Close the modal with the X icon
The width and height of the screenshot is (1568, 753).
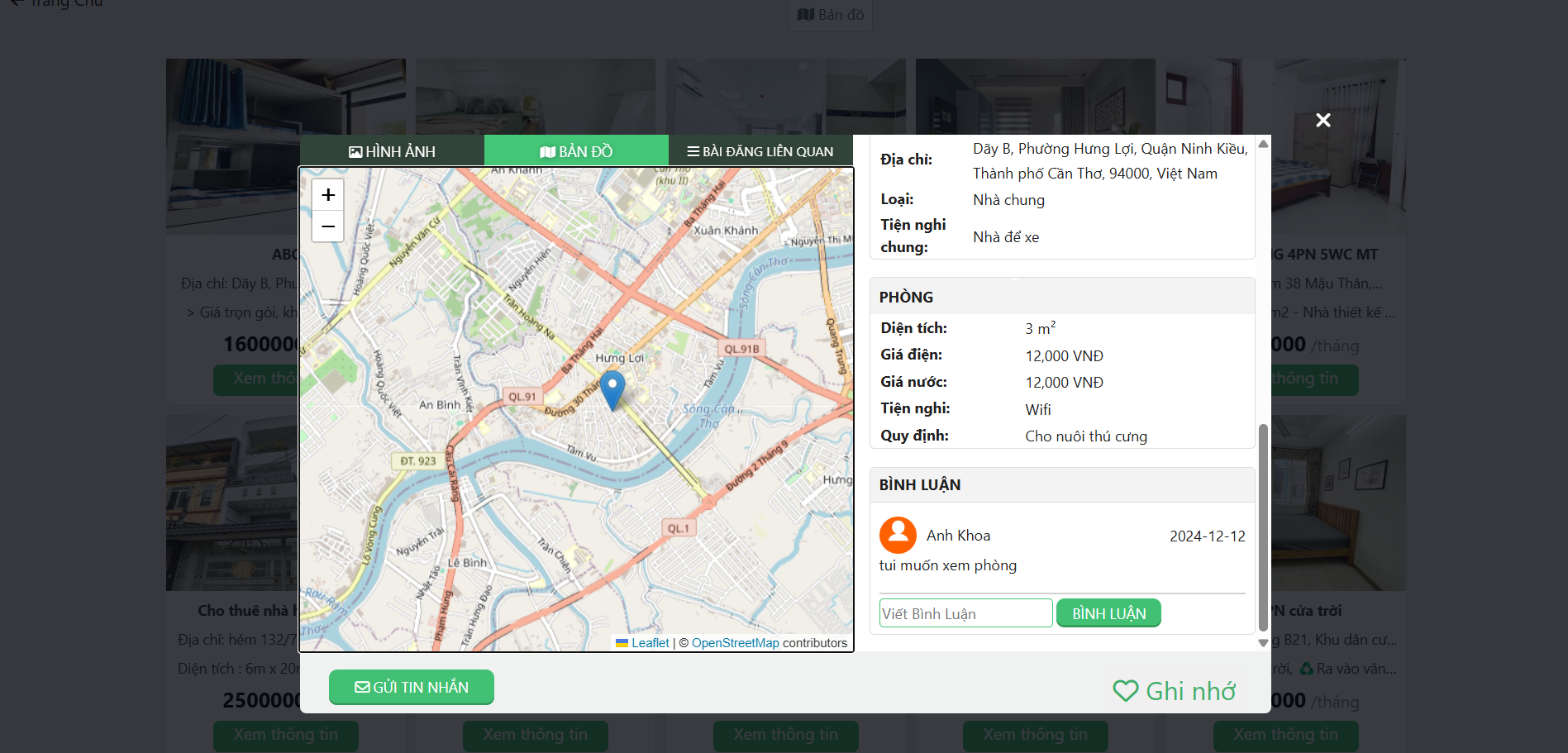coord(1323,121)
